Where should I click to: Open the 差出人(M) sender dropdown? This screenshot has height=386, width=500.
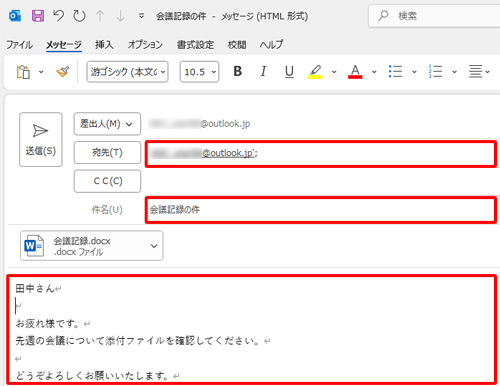[x=107, y=124]
